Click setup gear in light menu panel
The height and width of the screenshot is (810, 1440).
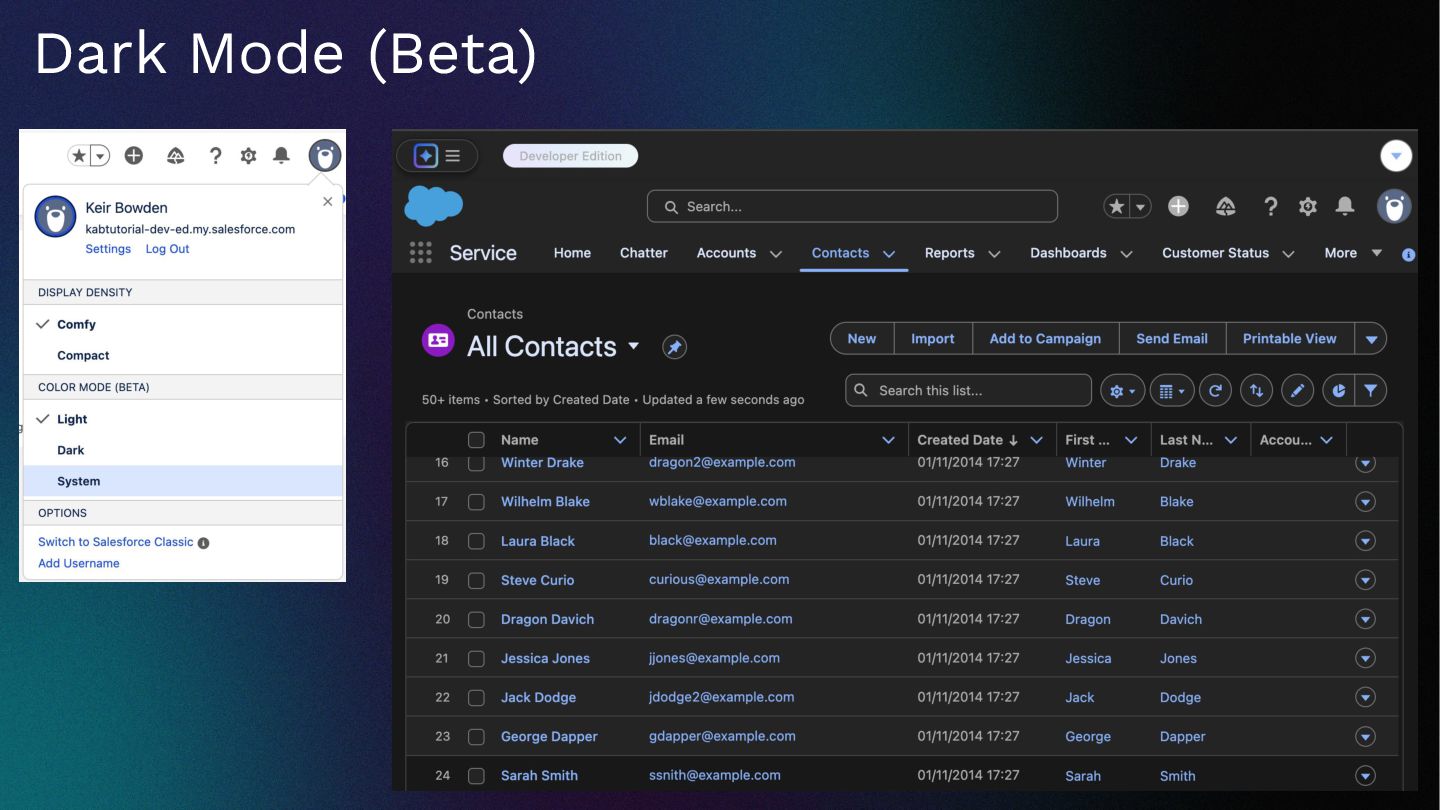coord(248,155)
